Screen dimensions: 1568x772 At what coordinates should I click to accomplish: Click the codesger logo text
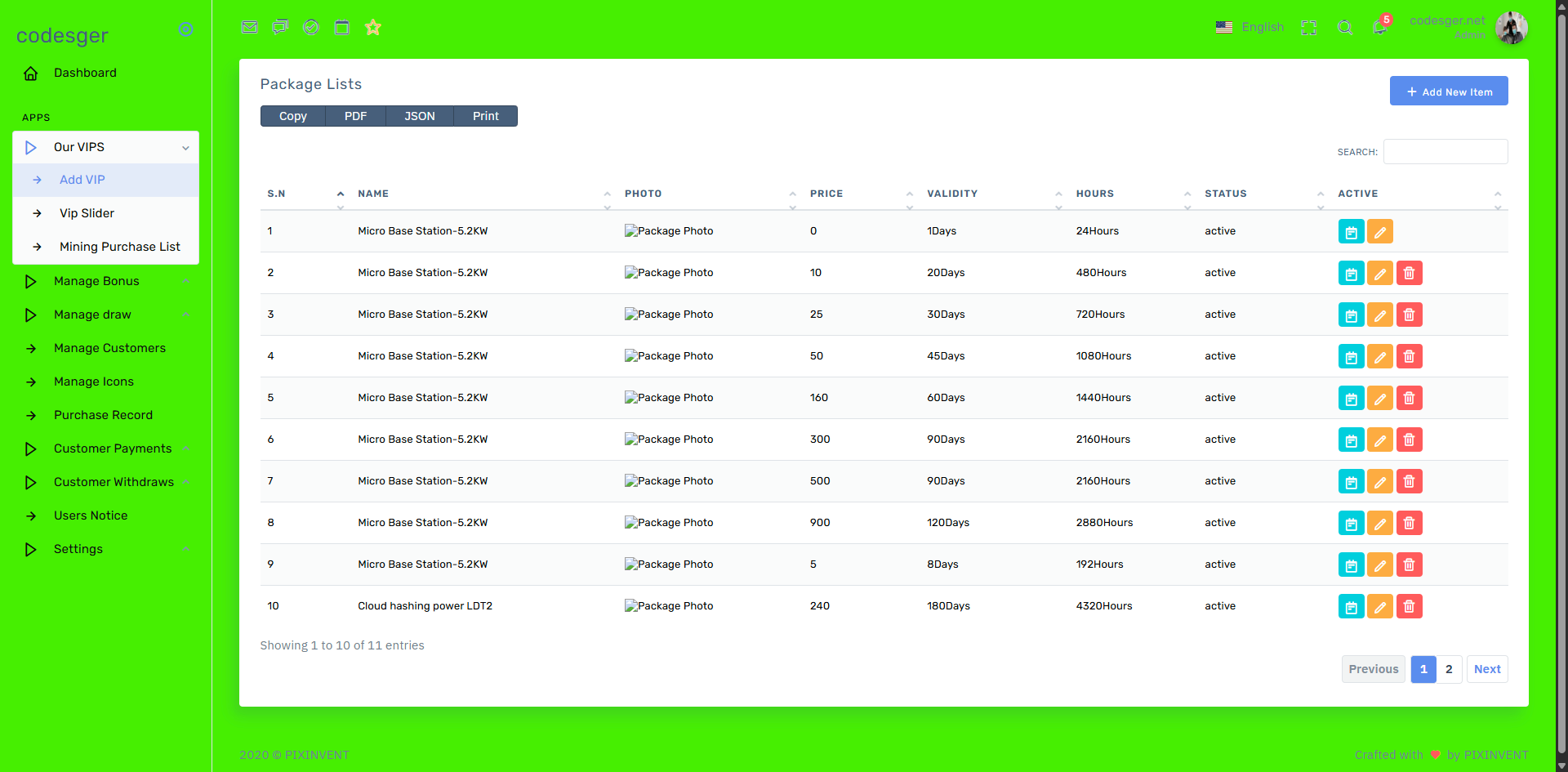[x=62, y=36]
